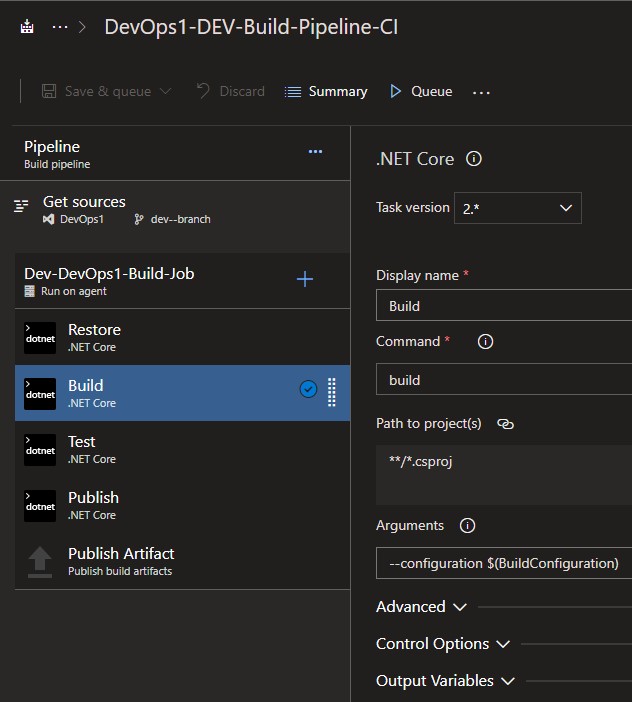Show info for the Arguments field
This screenshot has height=702, width=632.
[467, 525]
